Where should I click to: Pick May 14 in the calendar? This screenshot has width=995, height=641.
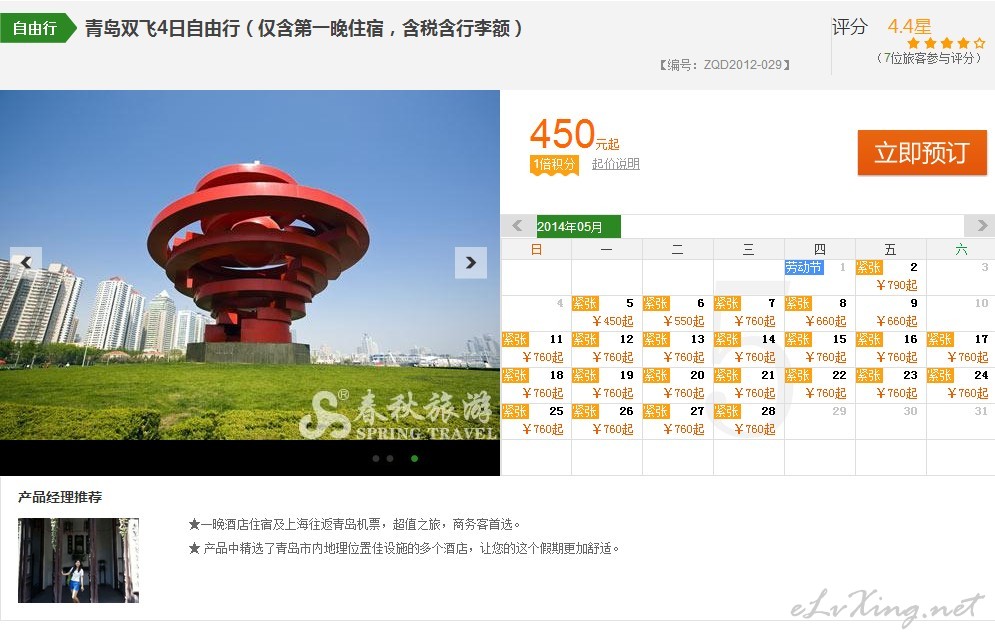pyautogui.click(x=749, y=348)
